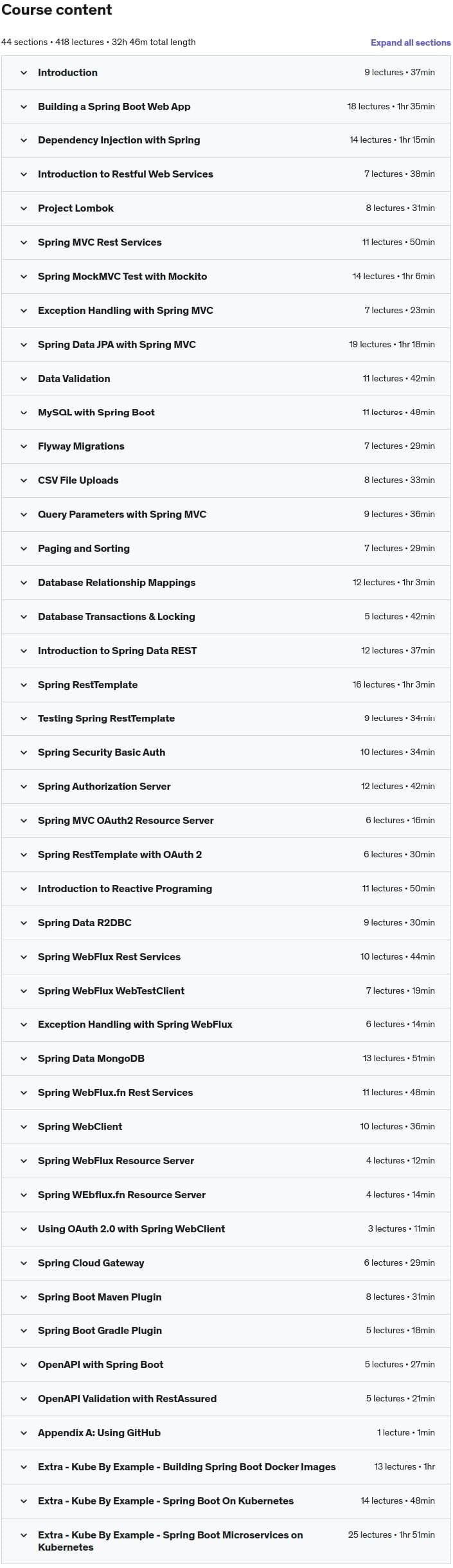The width and height of the screenshot is (453, 1568).
Task: Click the chevron icon next to Spring WebClient
Action: [24, 1127]
